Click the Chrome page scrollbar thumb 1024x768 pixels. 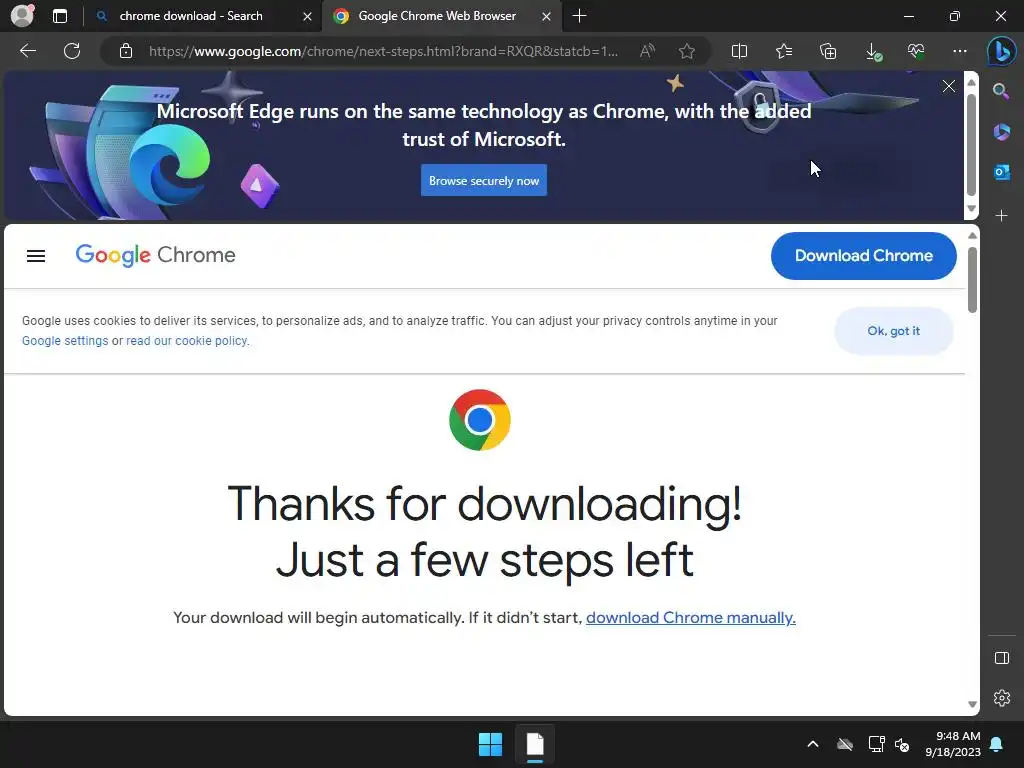972,280
